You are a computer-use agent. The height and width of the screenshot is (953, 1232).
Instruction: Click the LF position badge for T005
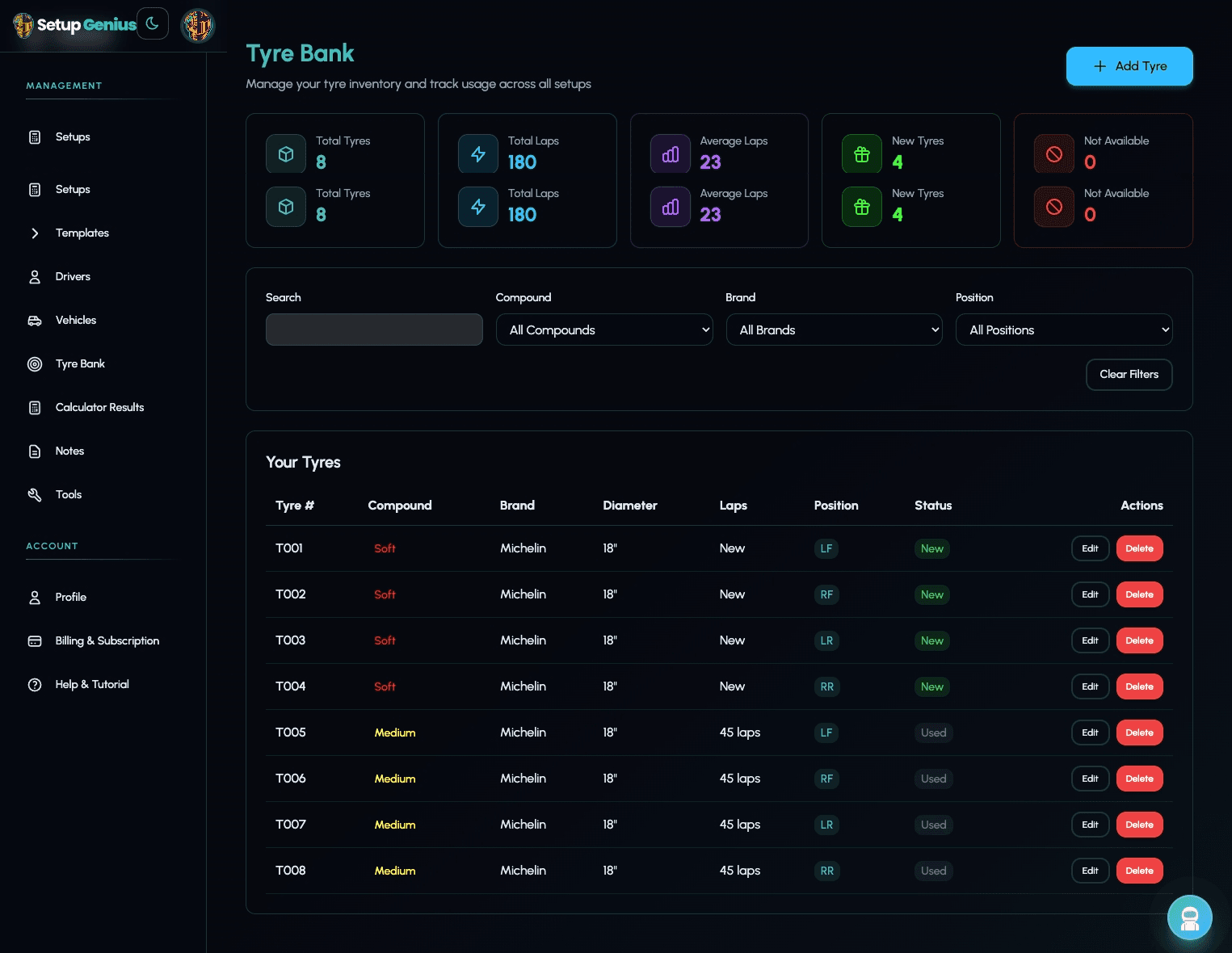[826, 733]
